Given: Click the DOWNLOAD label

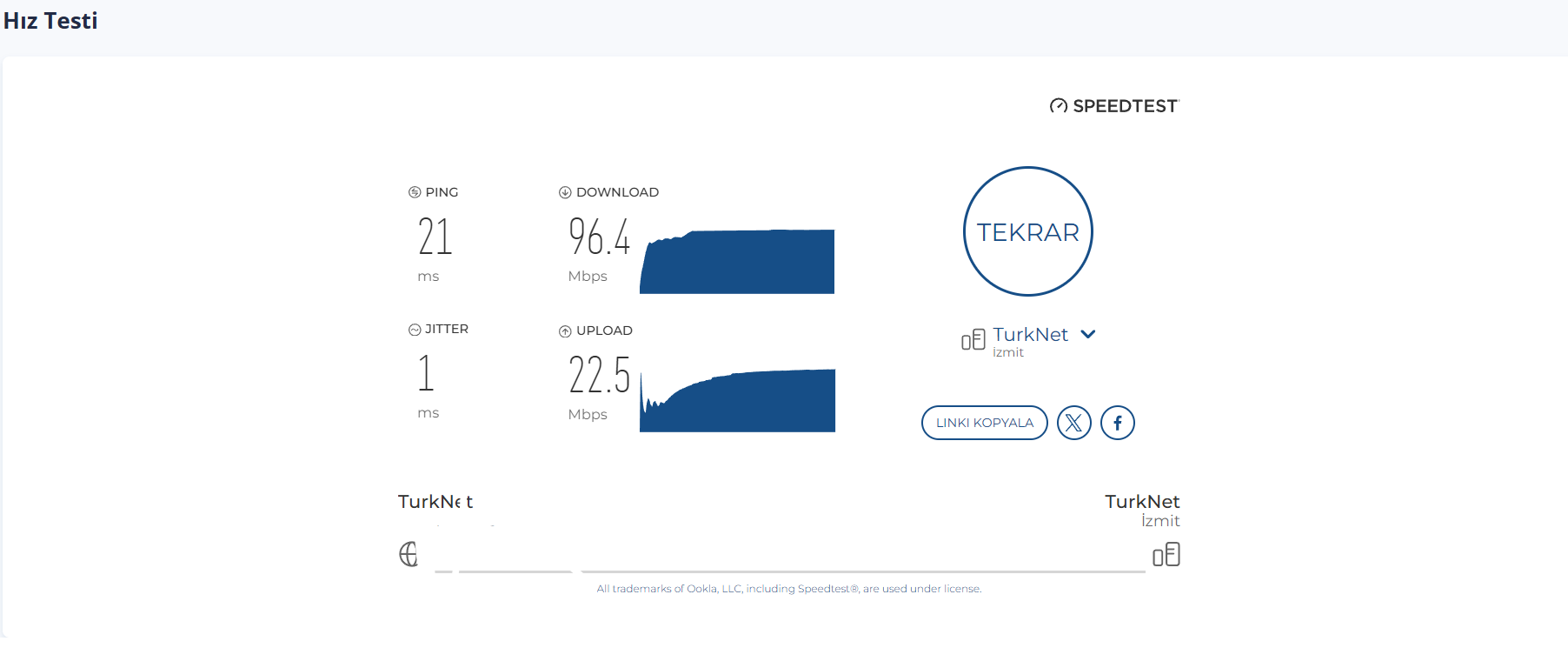Looking at the screenshot, I should [x=617, y=192].
